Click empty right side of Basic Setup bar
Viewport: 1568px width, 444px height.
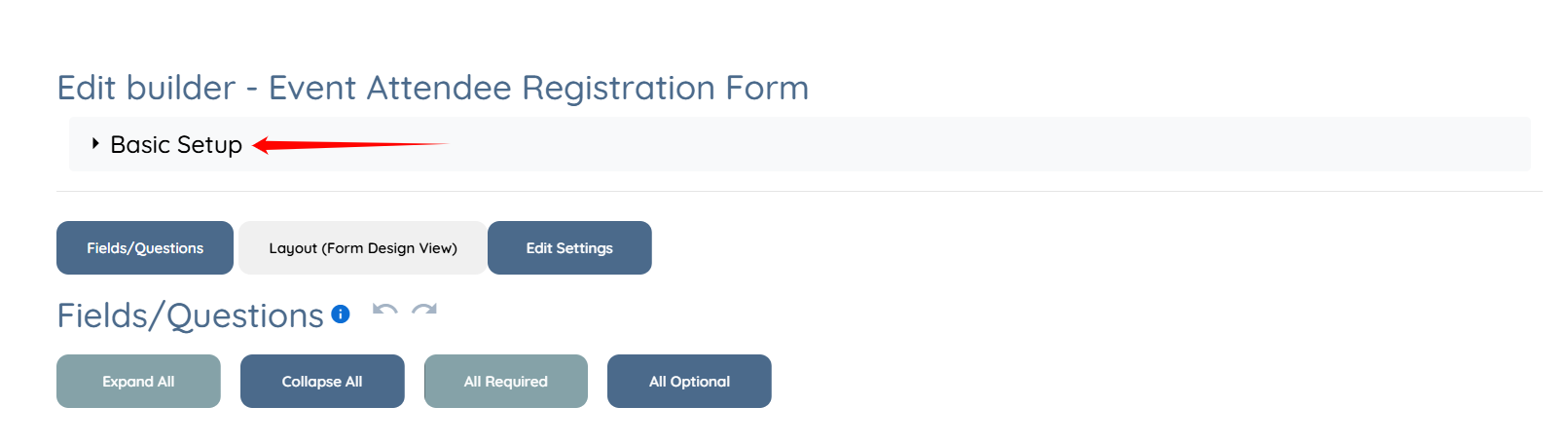tap(973, 144)
